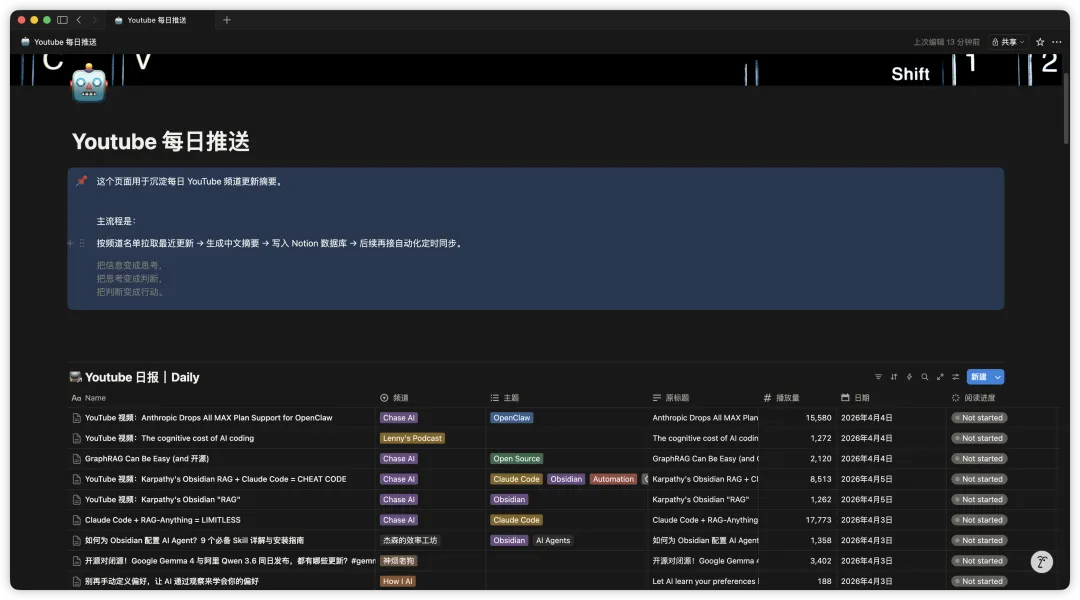Click the page title Youtube 每日推送

pos(160,141)
